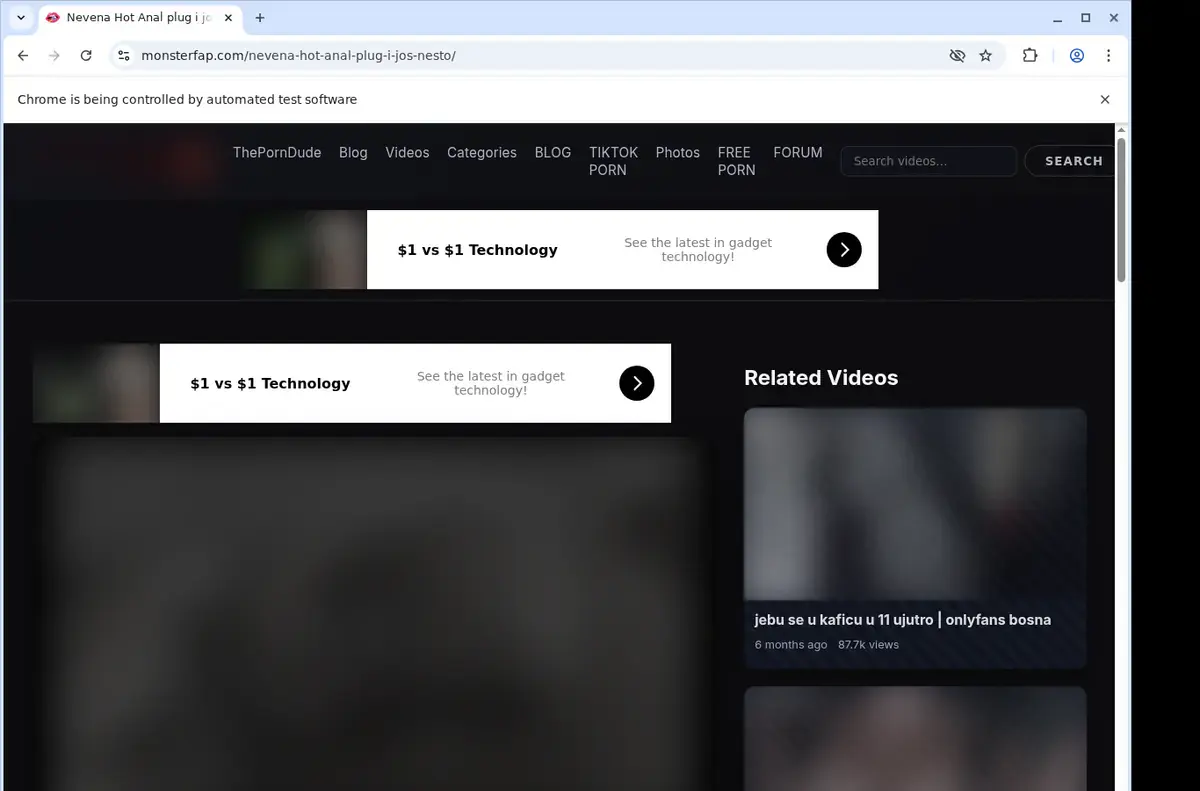Open the Photos nav link
The width and height of the screenshot is (1200, 791).
click(x=678, y=153)
